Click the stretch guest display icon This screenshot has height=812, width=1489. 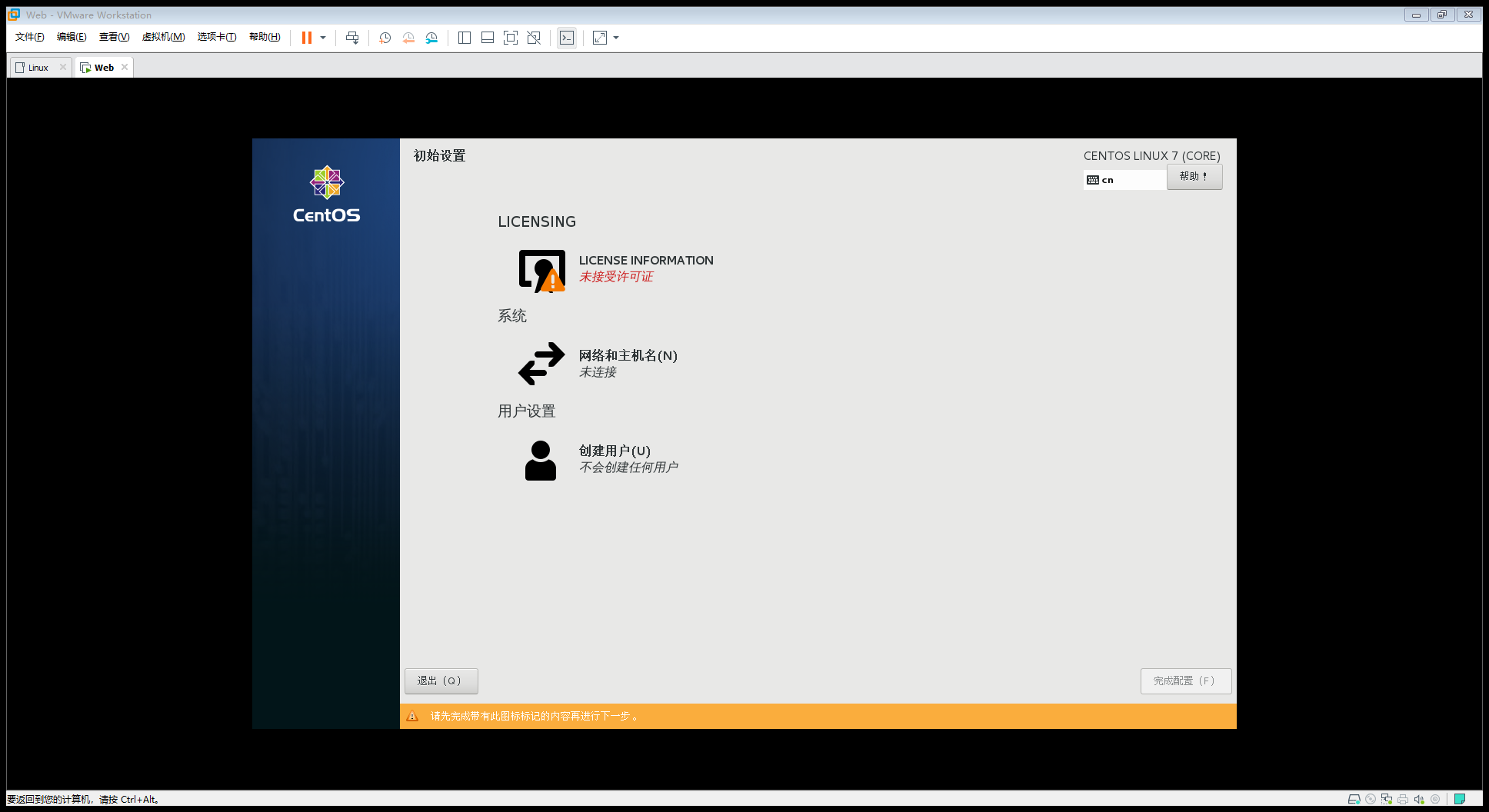click(600, 38)
